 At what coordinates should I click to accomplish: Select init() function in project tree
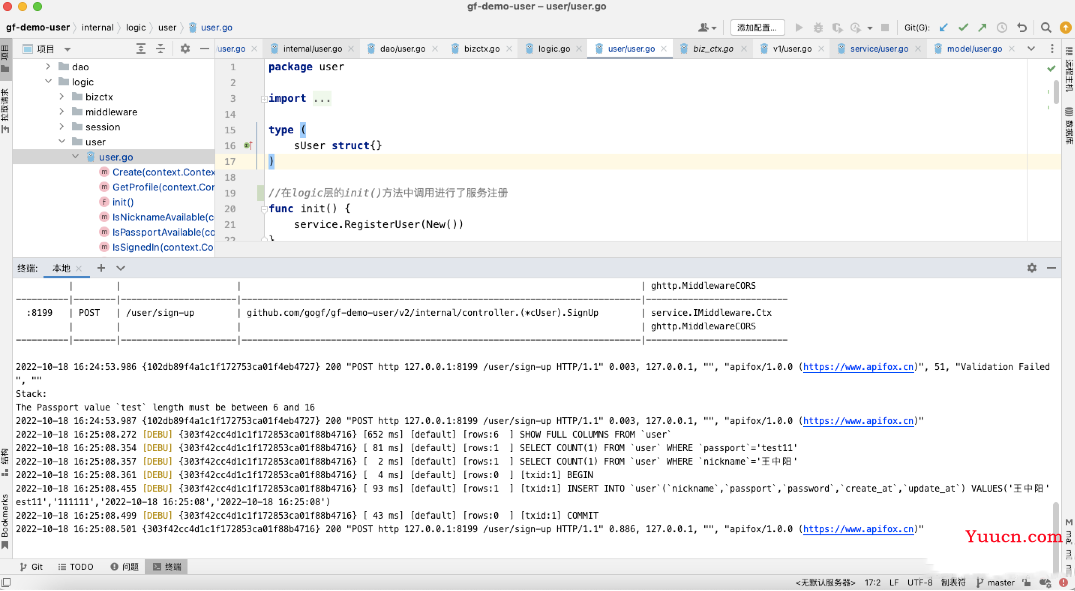[x=117, y=202]
